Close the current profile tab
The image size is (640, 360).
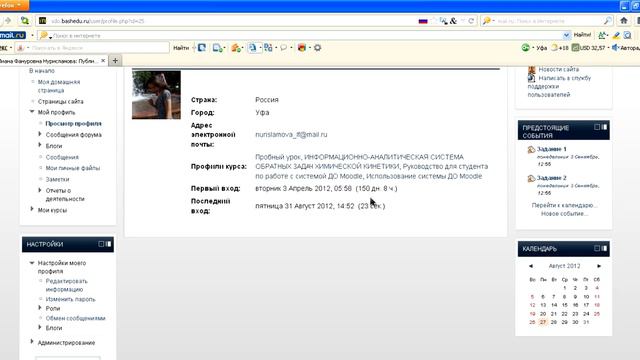(103, 61)
